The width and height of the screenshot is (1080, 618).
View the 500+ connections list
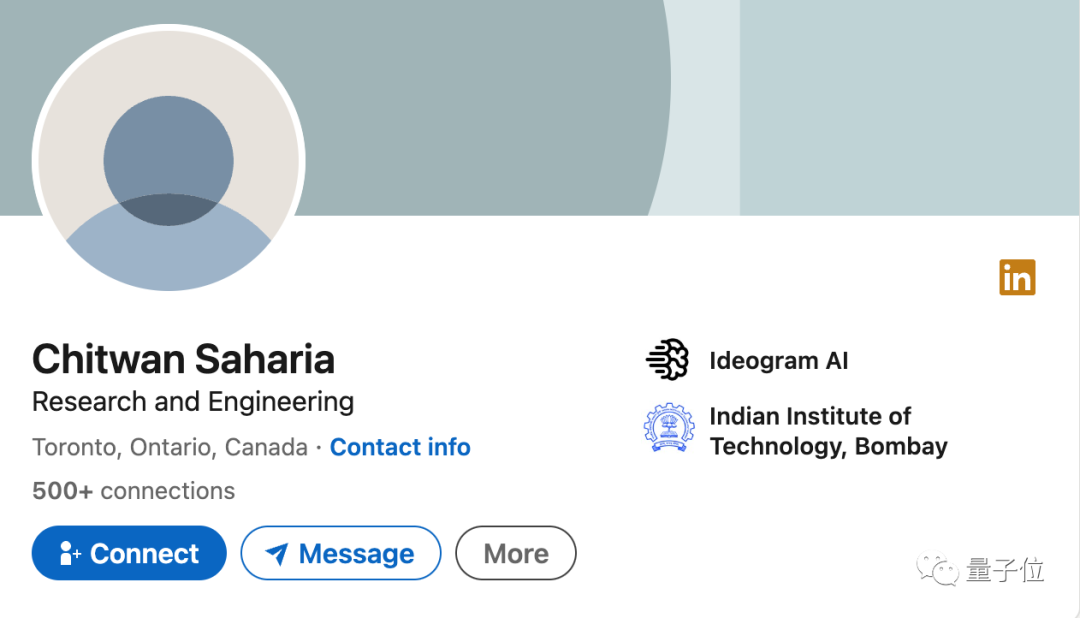tap(134, 491)
